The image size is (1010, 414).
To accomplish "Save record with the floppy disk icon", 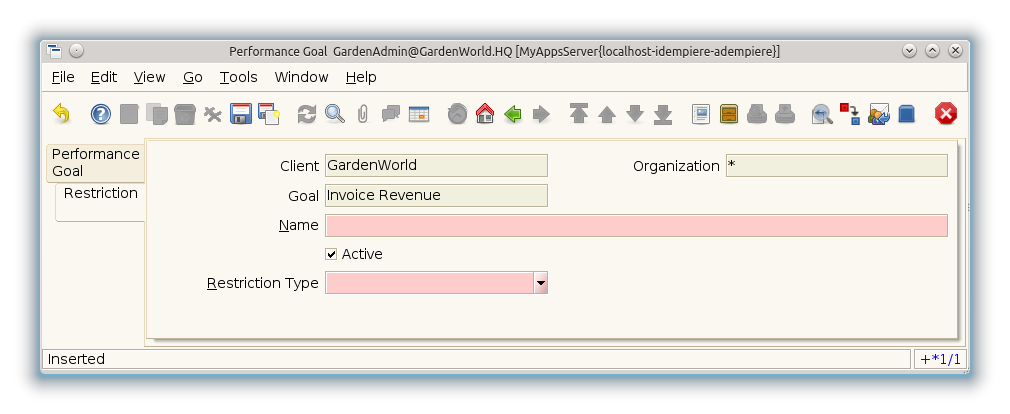I will click(x=240, y=114).
